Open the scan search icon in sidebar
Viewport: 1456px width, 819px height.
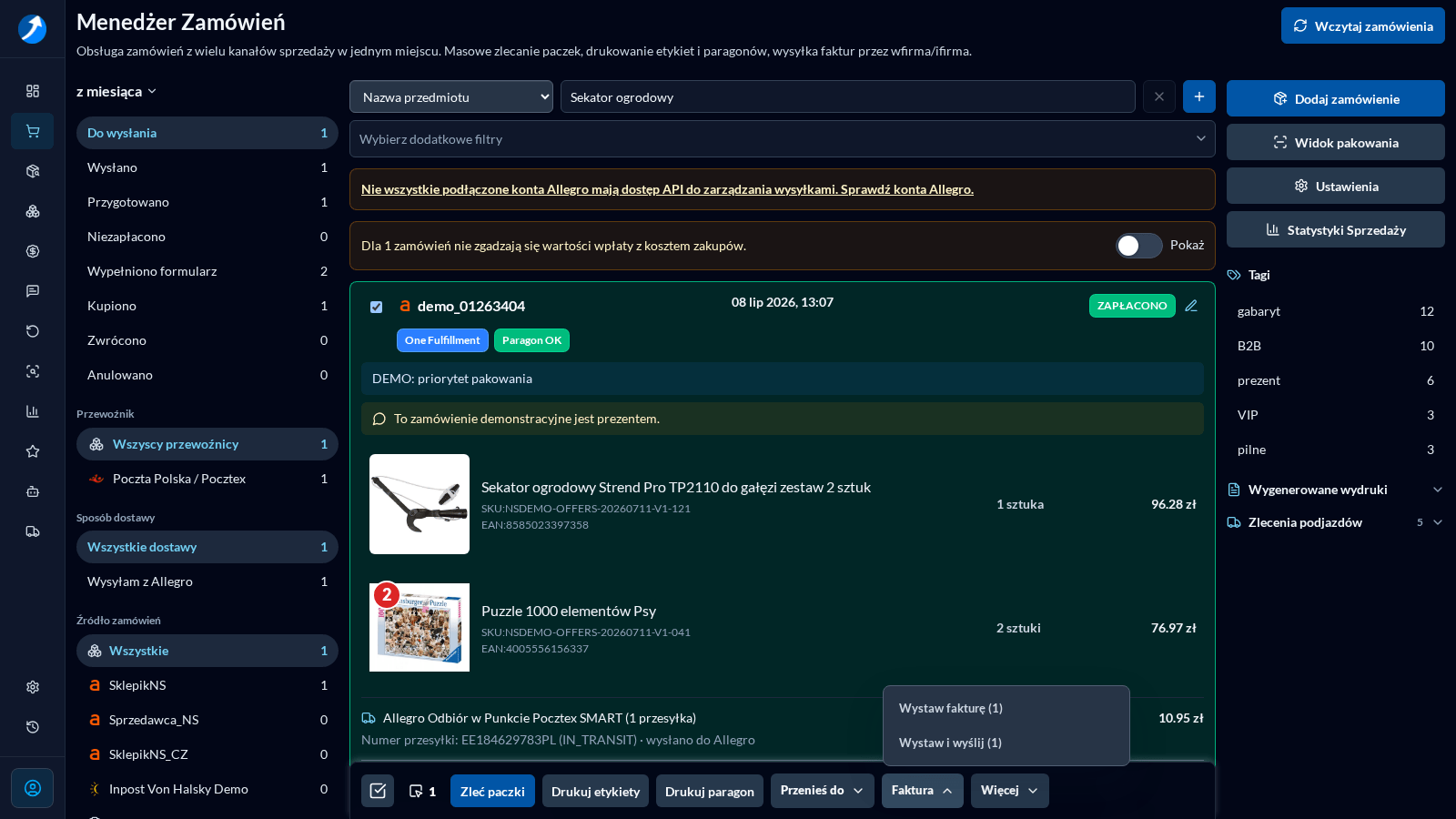point(33,371)
